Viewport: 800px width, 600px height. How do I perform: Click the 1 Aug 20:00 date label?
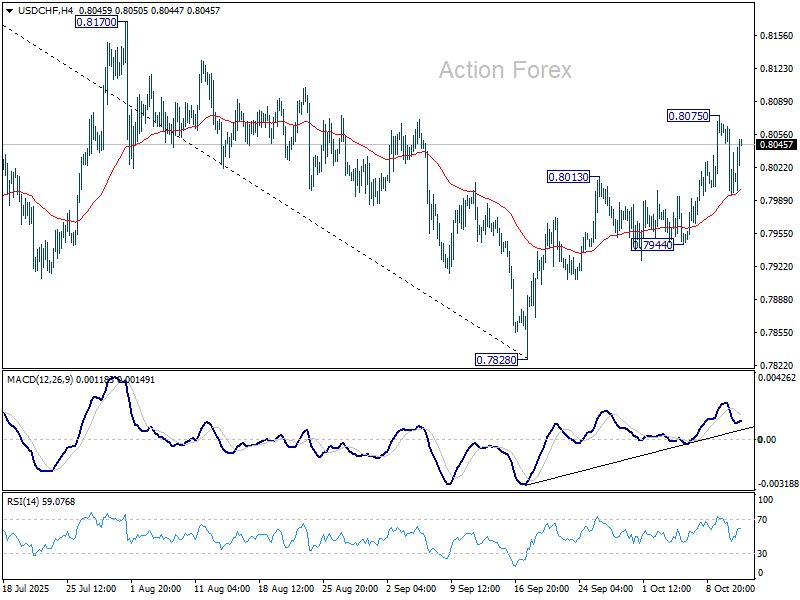click(154, 590)
